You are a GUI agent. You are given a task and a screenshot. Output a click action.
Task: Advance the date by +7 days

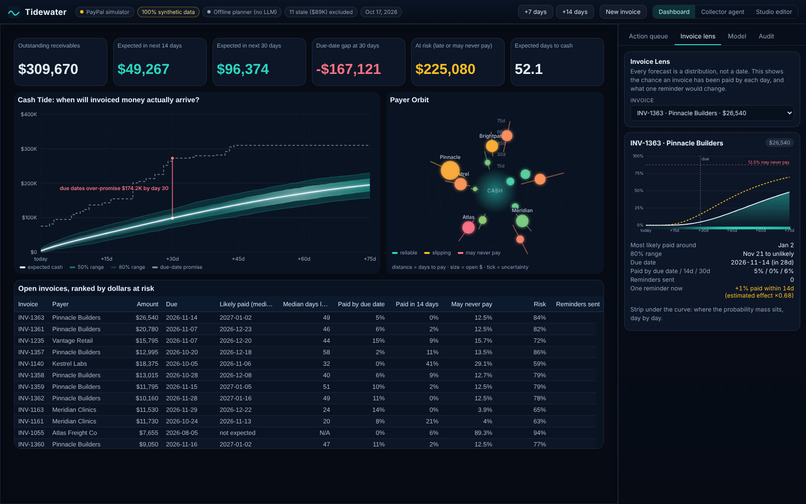point(536,12)
